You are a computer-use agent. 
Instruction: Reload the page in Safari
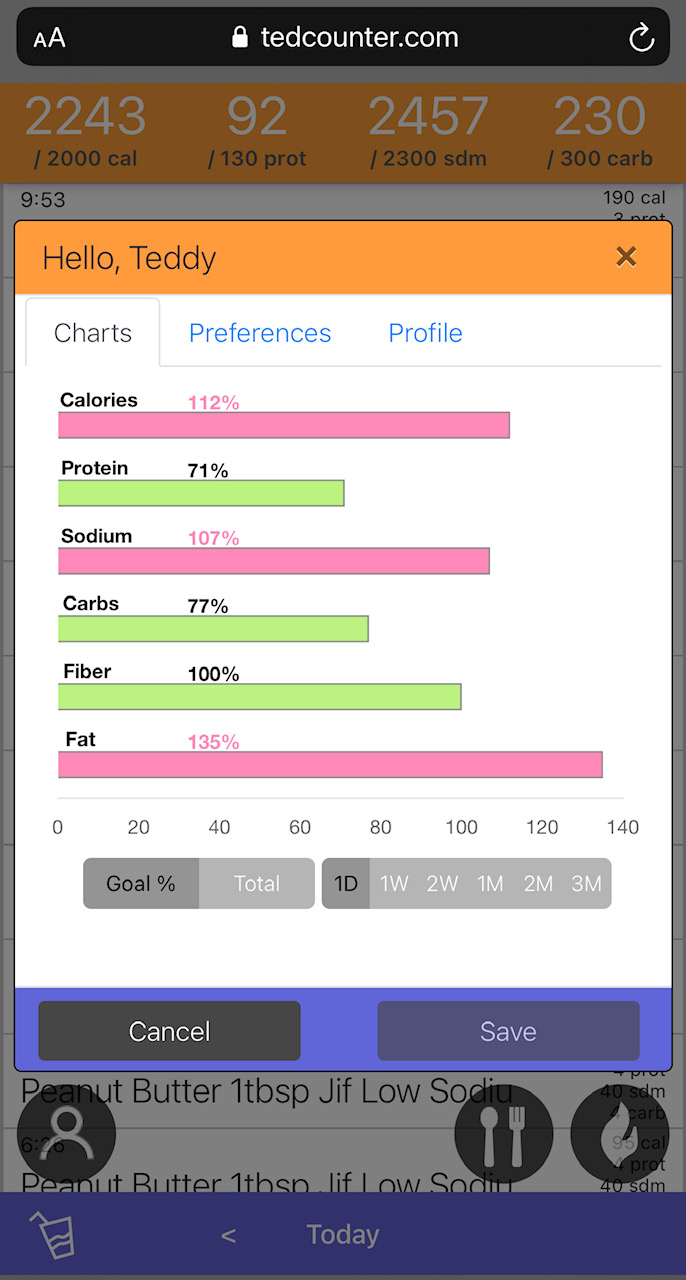641,38
